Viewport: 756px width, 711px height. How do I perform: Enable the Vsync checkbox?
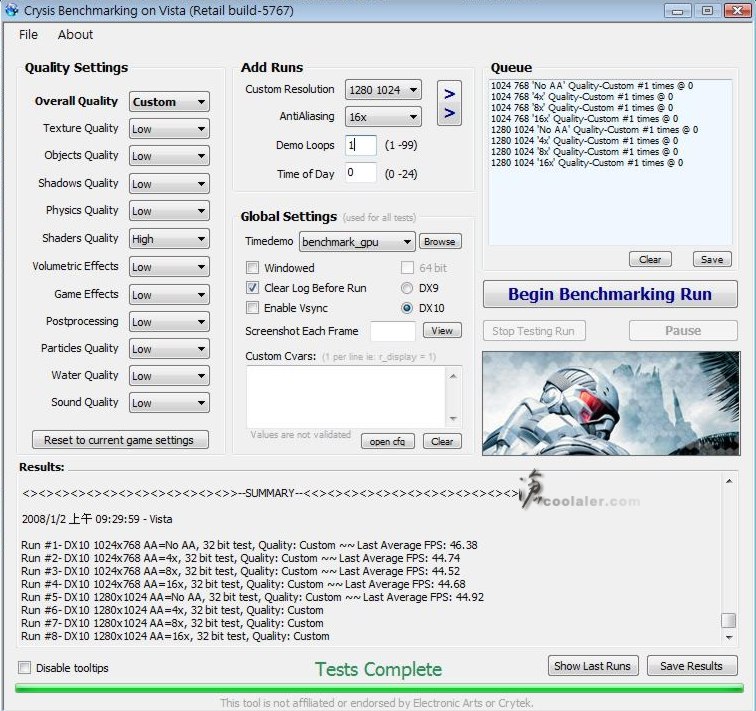(252, 308)
